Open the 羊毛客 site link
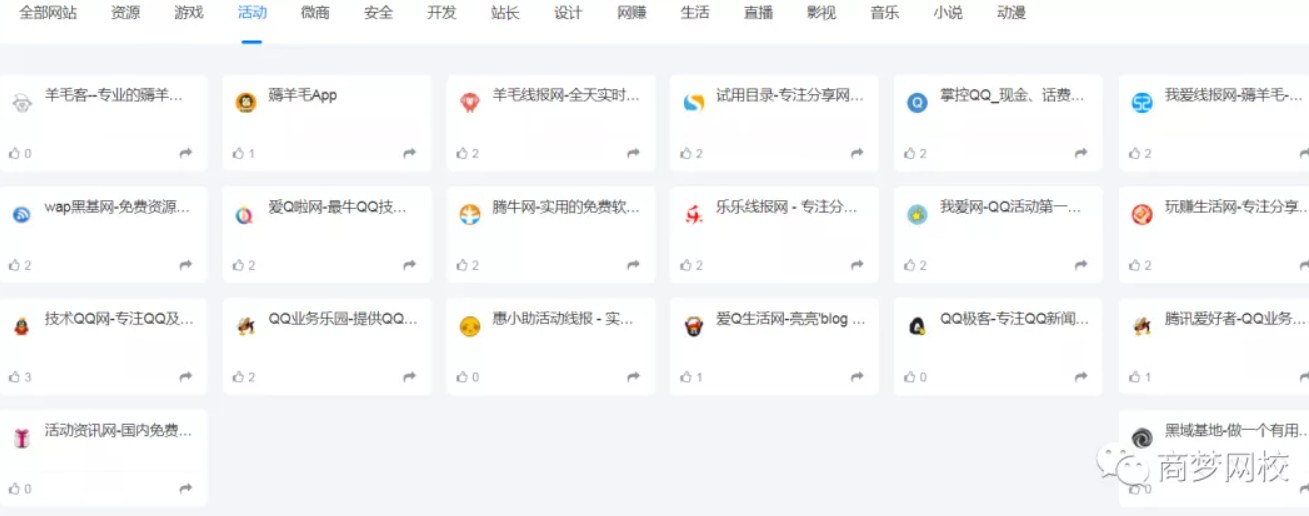 tap(115, 96)
